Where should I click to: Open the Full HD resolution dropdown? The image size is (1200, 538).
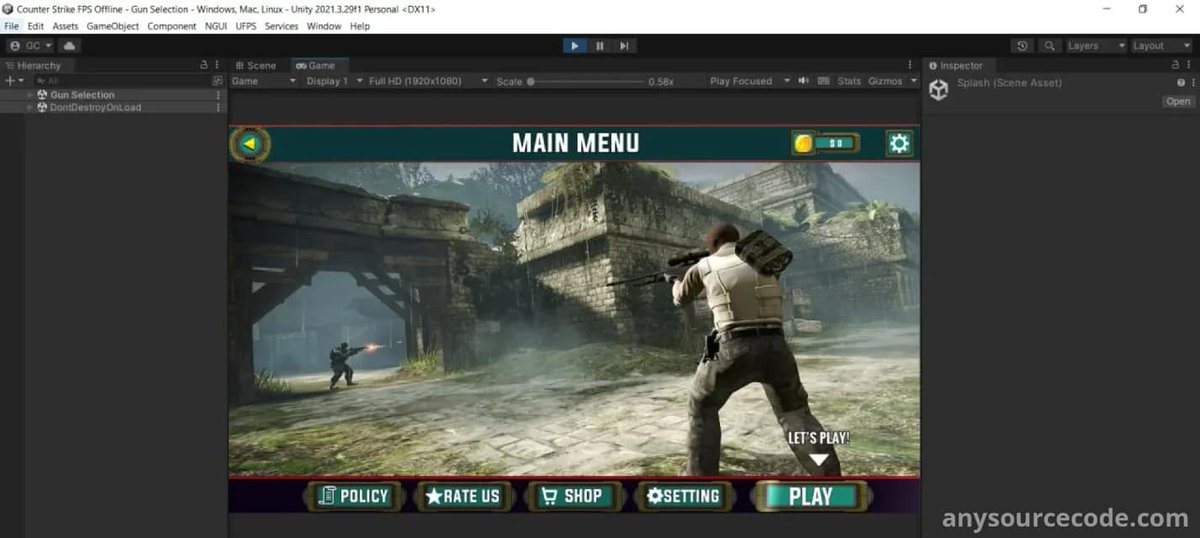pyautogui.click(x=428, y=81)
